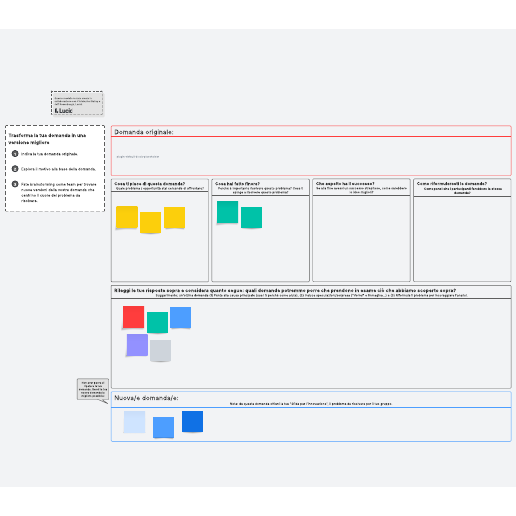Select the step 2 numbered circle icon
This screenshot has width=516, height=516.
(x=15, y=169)
